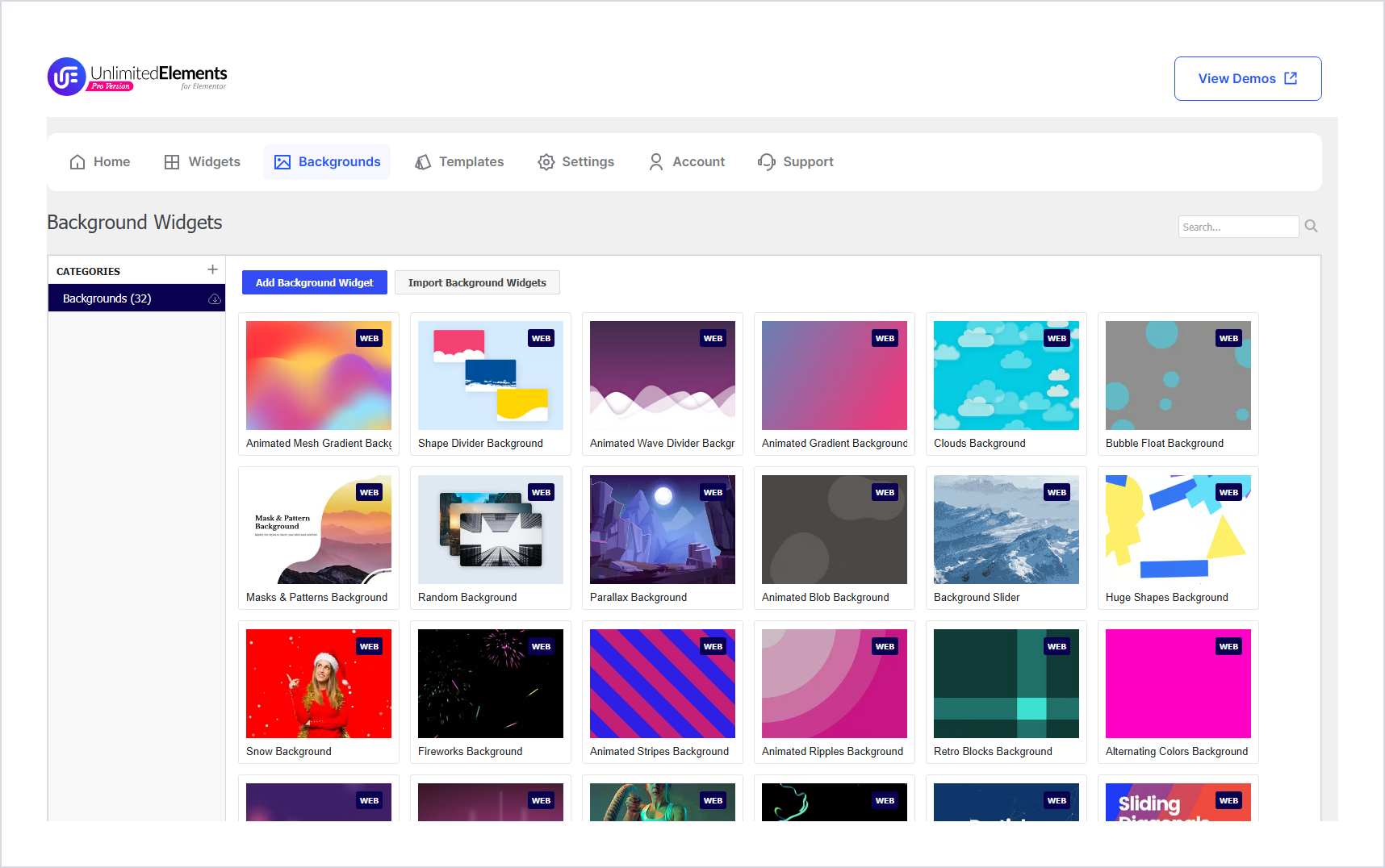Open the Home tab
Viewport: 1385px width, 868px height.
(x=100, y=162)
